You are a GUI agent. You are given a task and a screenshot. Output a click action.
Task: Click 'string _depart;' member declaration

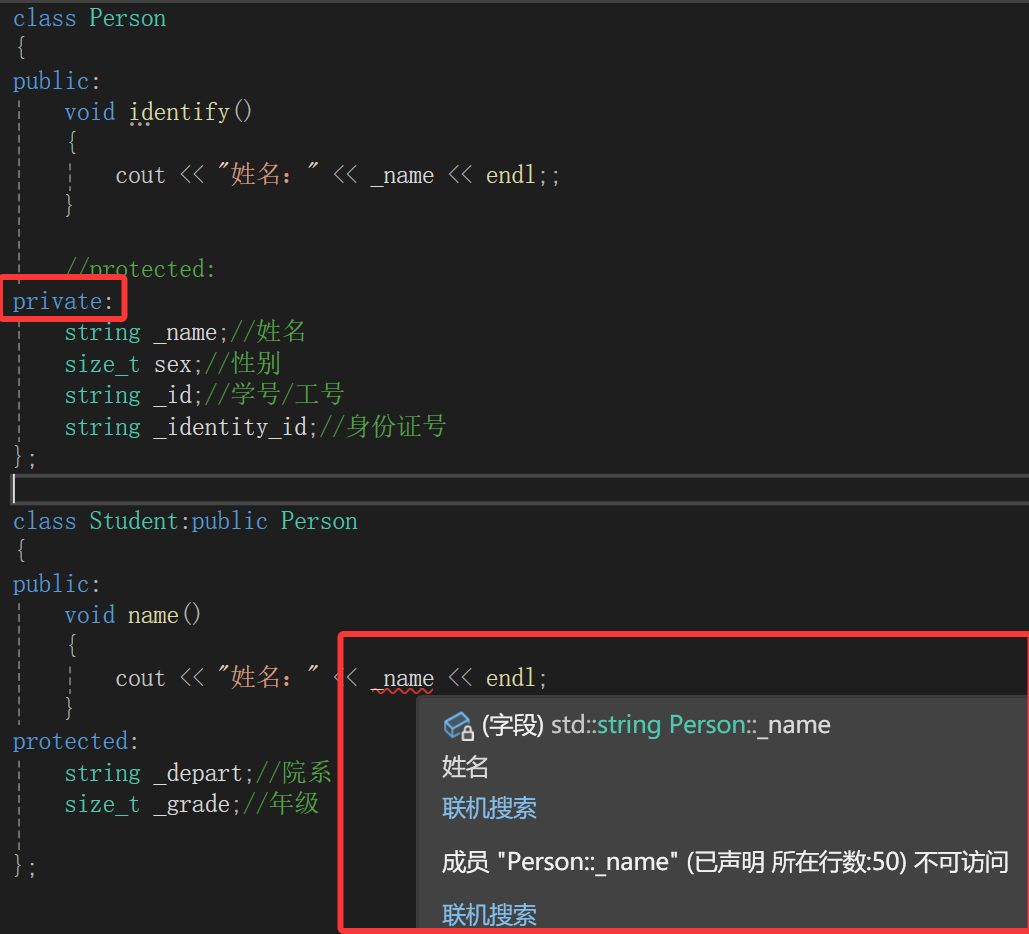click(x=159, y=773)
